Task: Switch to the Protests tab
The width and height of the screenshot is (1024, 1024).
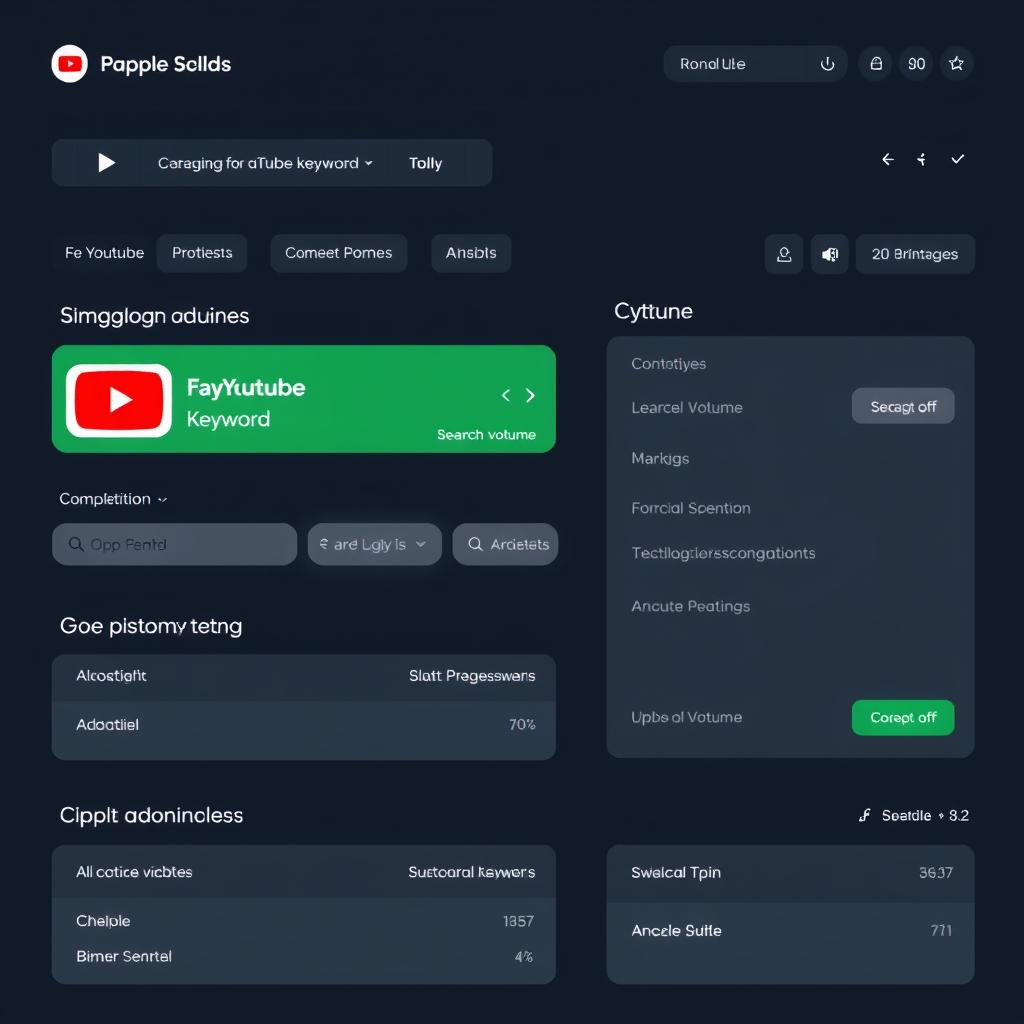Action: 202,253
